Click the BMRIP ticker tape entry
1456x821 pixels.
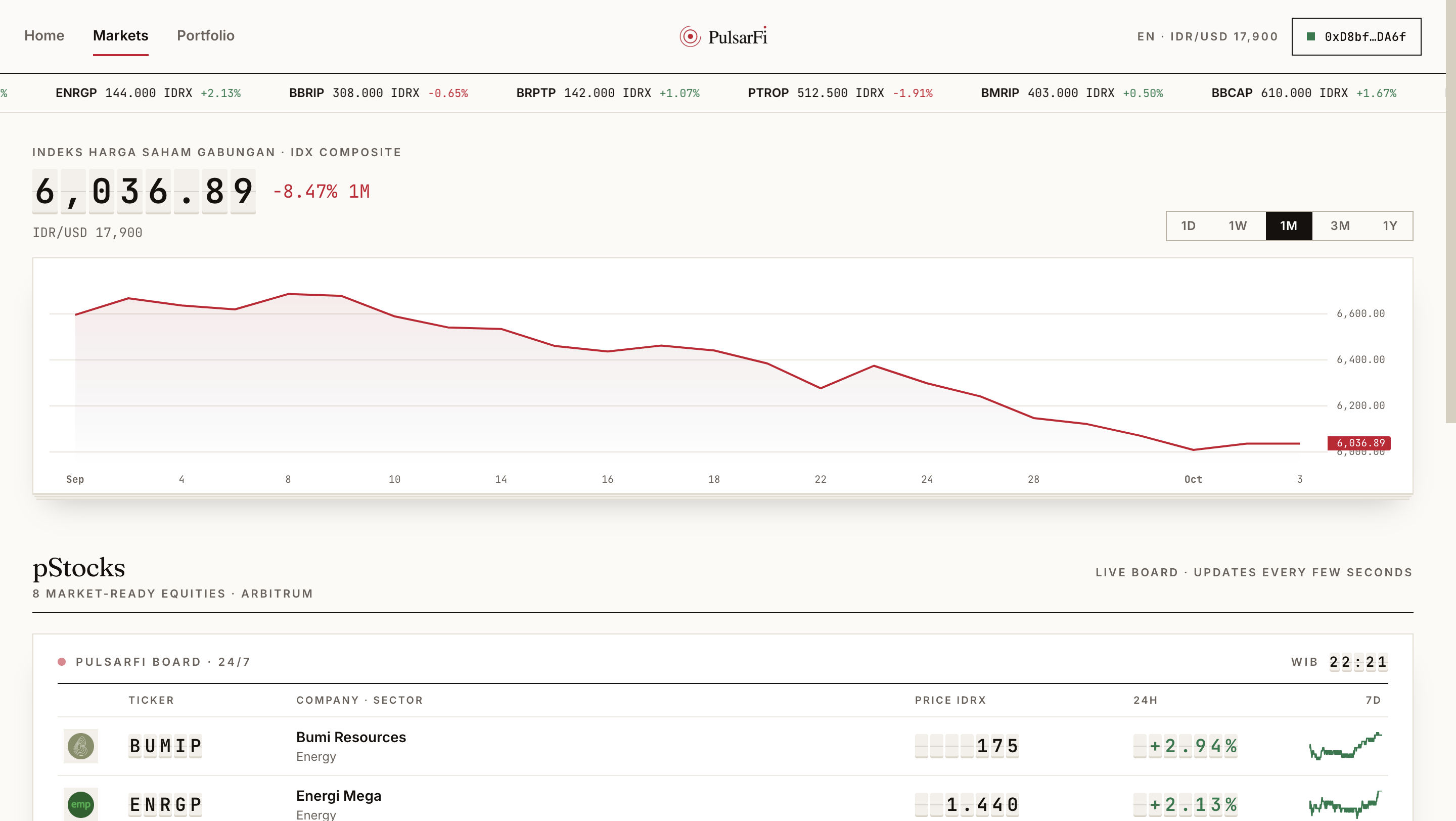pyautogui.click(x=1072, y=93)
